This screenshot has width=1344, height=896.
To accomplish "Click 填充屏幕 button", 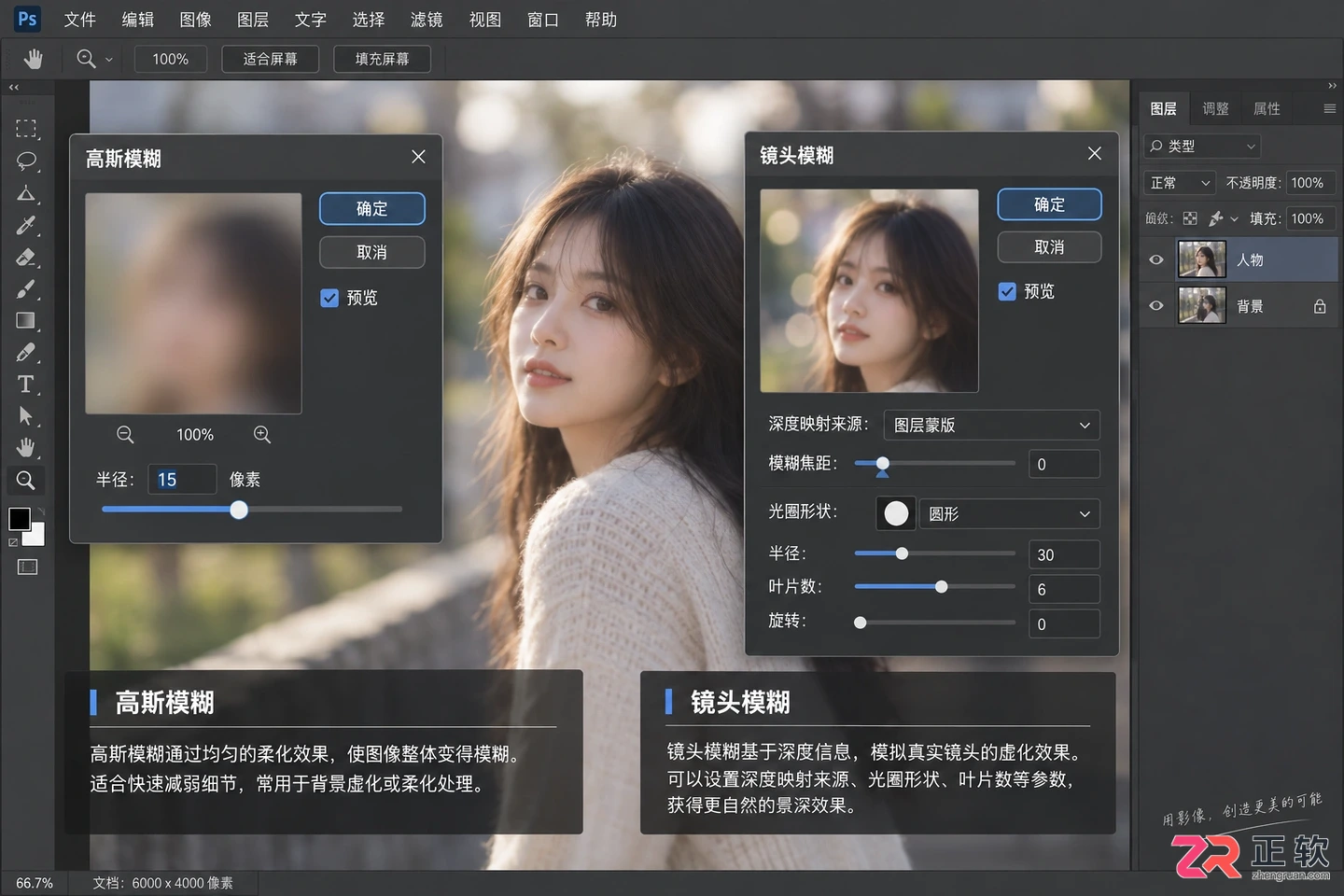I will coord(382,59).
